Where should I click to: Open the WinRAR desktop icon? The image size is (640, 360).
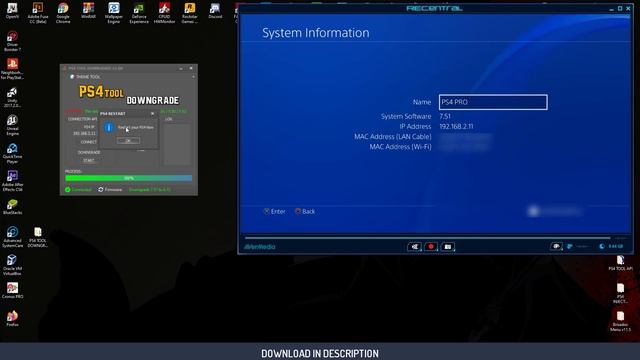click(88, 11)
